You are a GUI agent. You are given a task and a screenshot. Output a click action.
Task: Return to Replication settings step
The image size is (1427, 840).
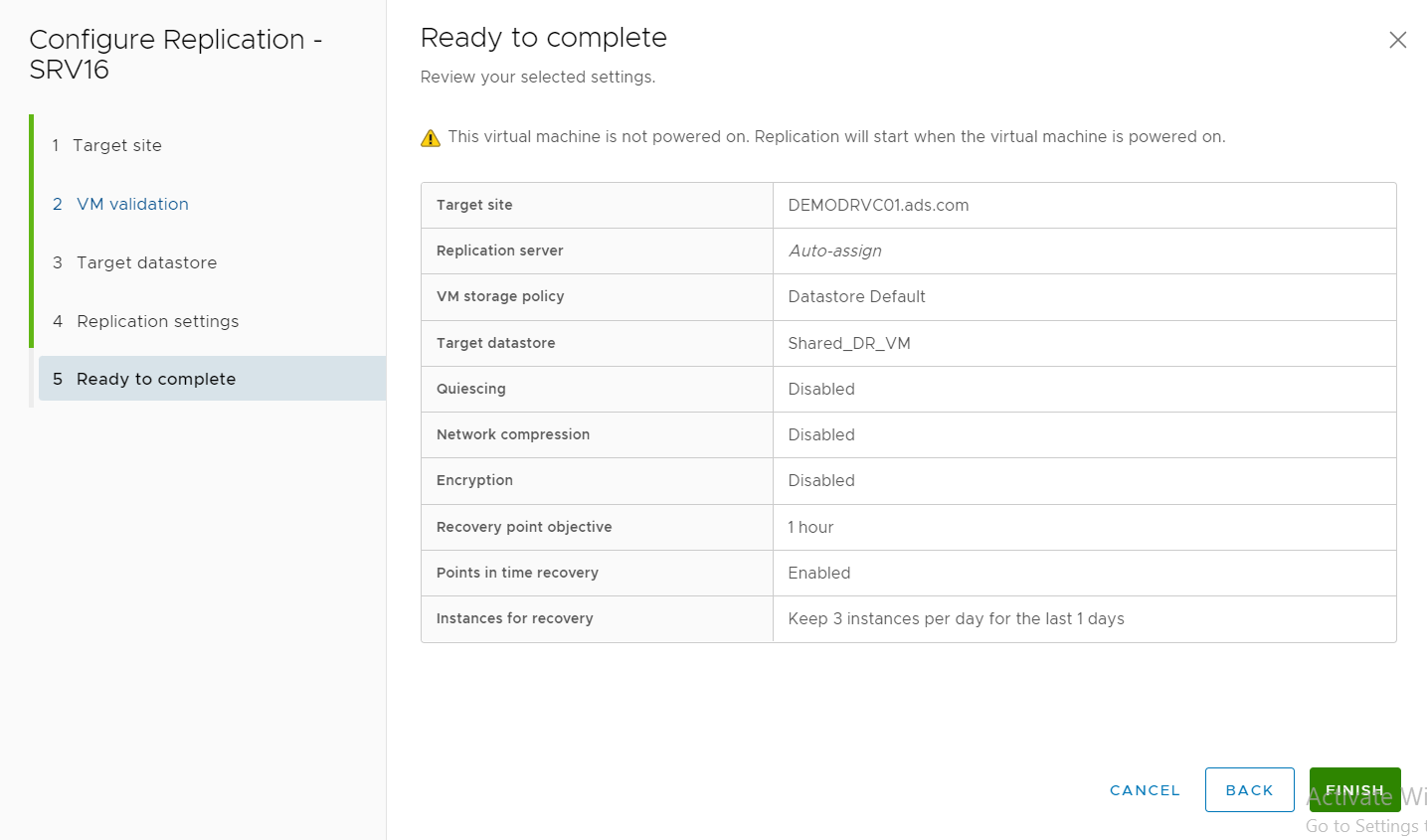[x=157, y=321]
